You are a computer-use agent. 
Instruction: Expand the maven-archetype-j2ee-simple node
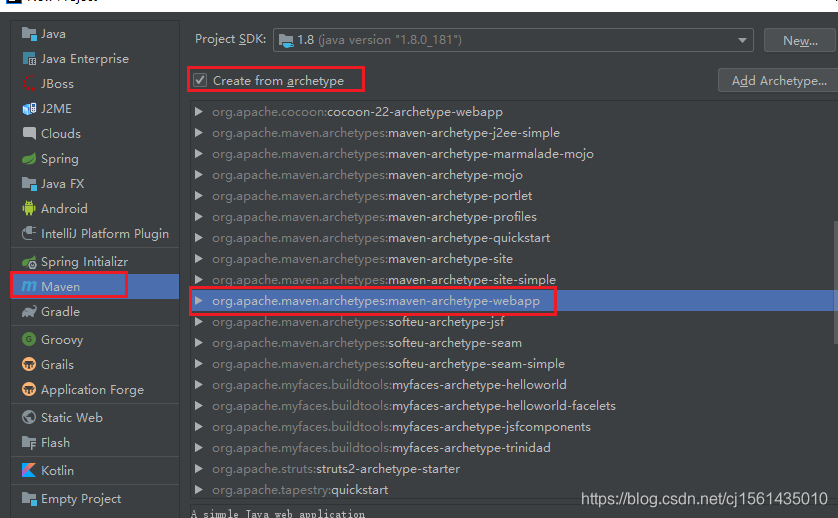(x=198, y=133)
